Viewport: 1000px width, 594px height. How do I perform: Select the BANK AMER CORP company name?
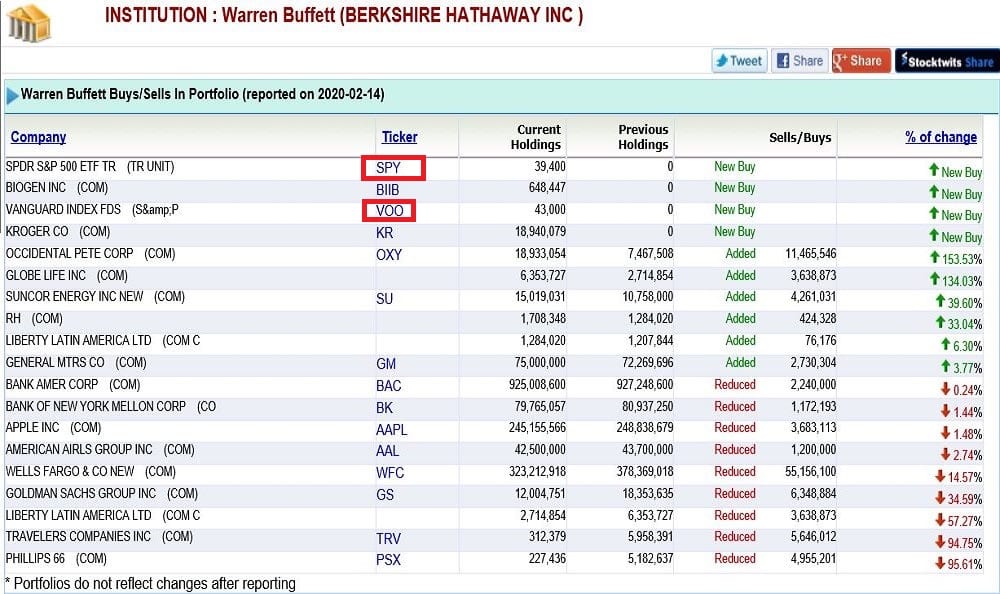click(x=52, y=384)
